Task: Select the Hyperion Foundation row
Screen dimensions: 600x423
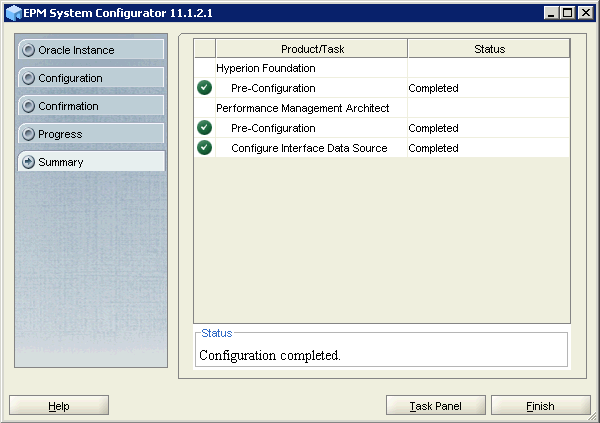Action: (266, 68)
